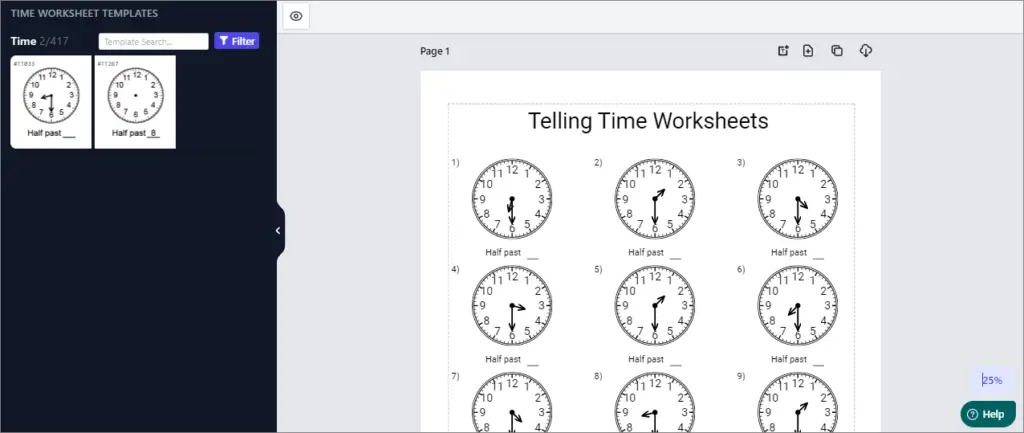
Task: Duplicate the page with the copy icon
Action: 837,51
